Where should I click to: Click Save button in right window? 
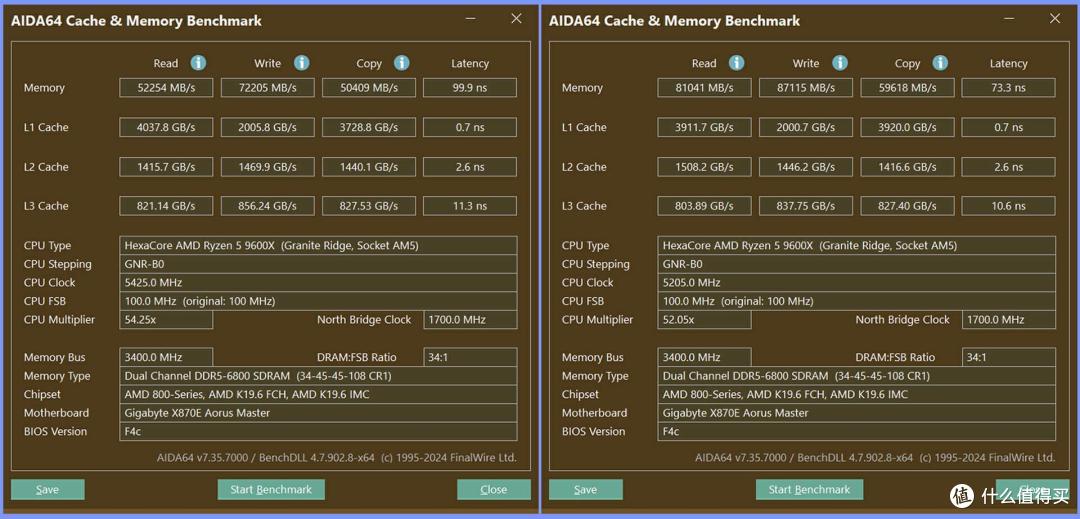pyautogui.click(x=585, y=489)
